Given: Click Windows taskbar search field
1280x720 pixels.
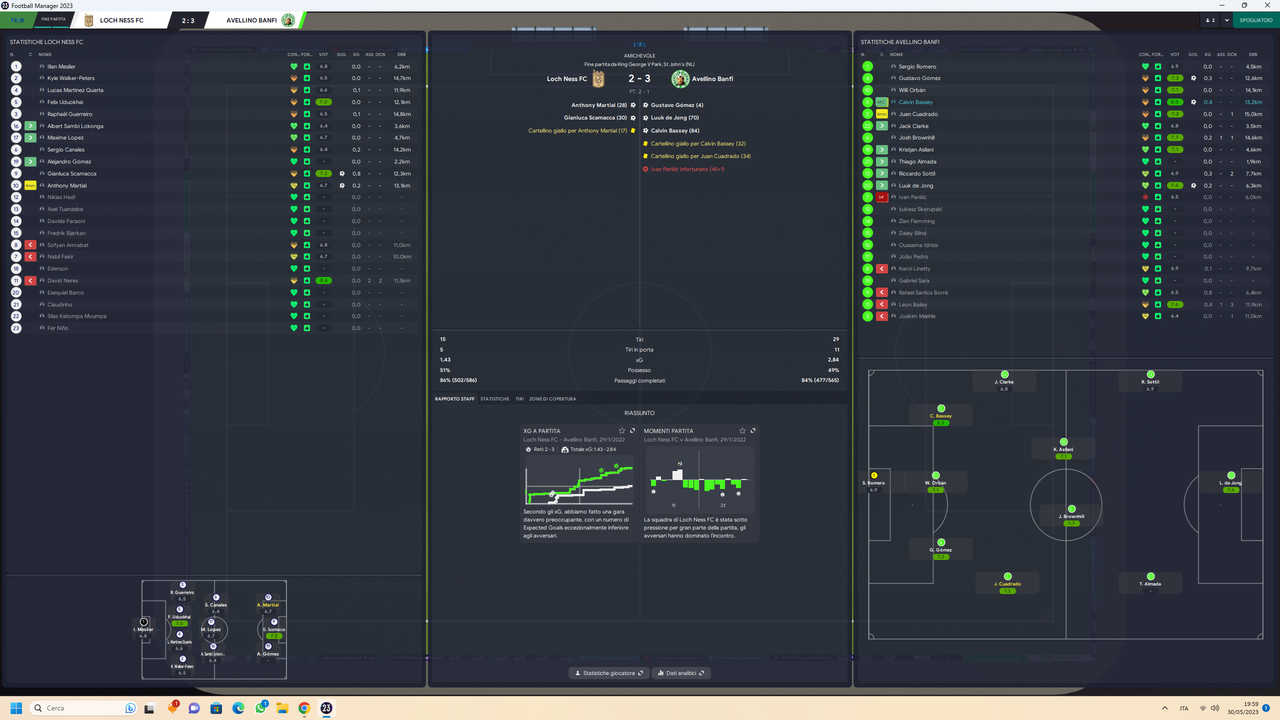Looking at the screenshot, I should 82,708.
